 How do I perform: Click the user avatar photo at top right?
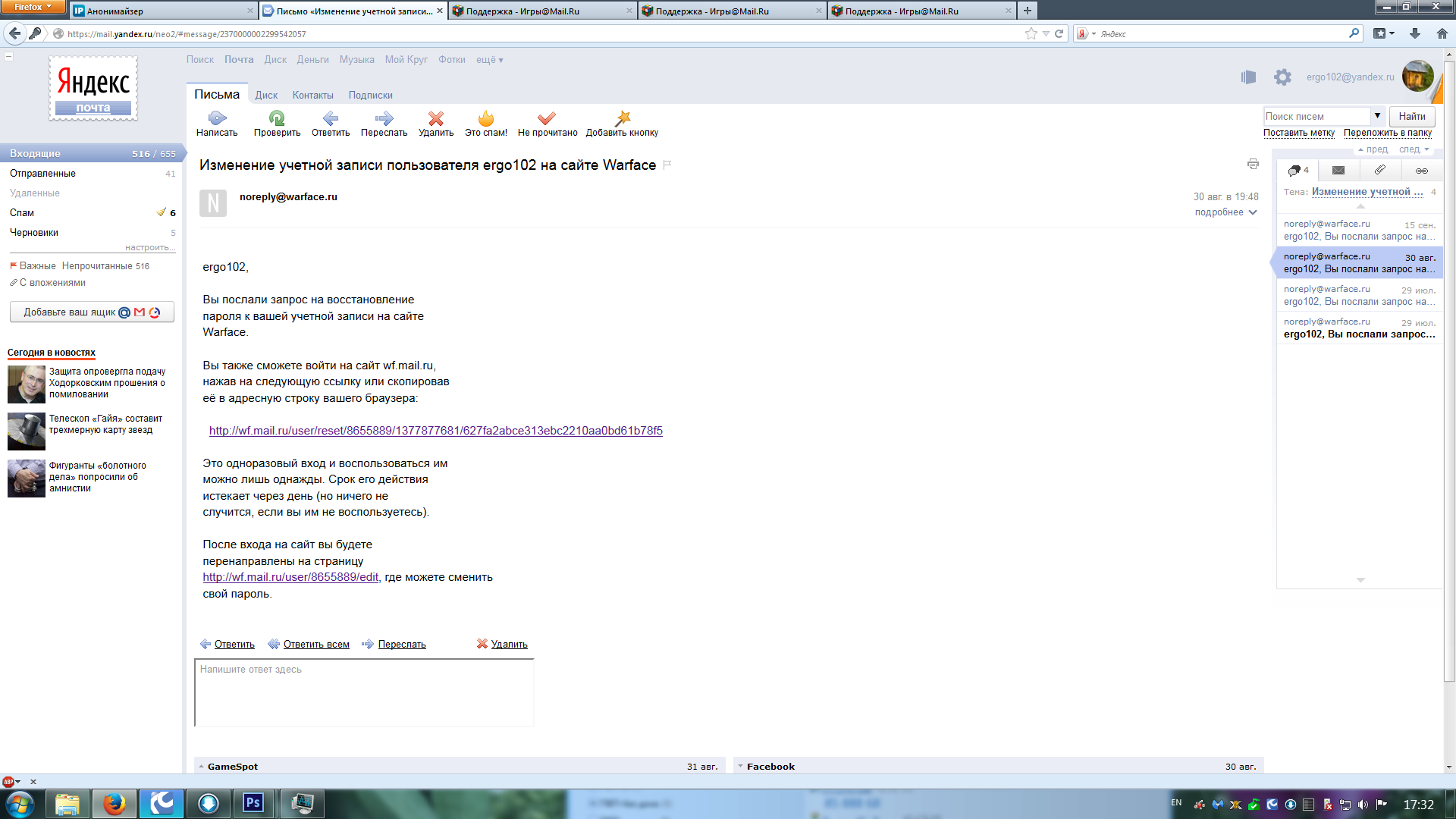1417,77
